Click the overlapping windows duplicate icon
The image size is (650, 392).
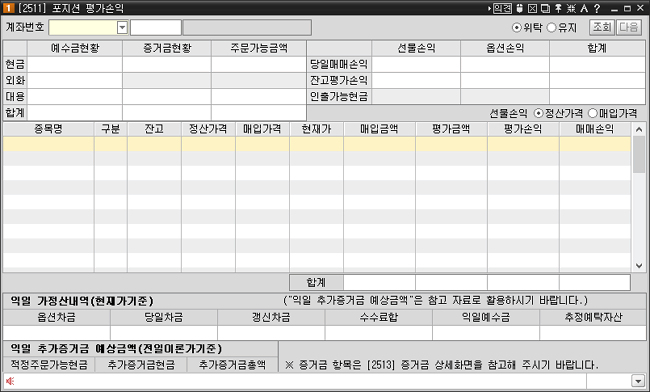pyautogui.click(x=546, y=8)
